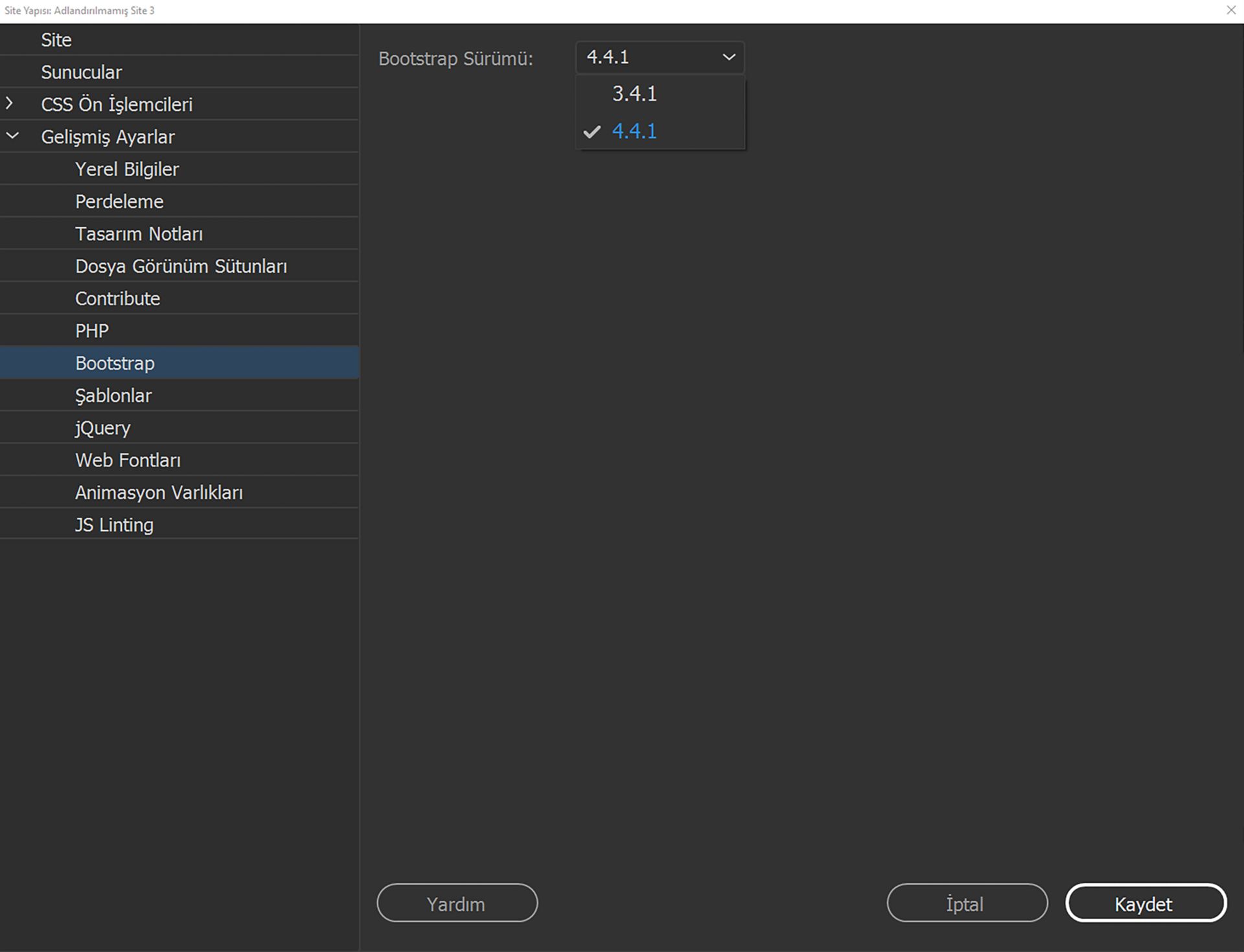The height and width of the screenshot is (952, 1244).
Task: Open Animasyon Varlıkları settings
Action: 159,492
